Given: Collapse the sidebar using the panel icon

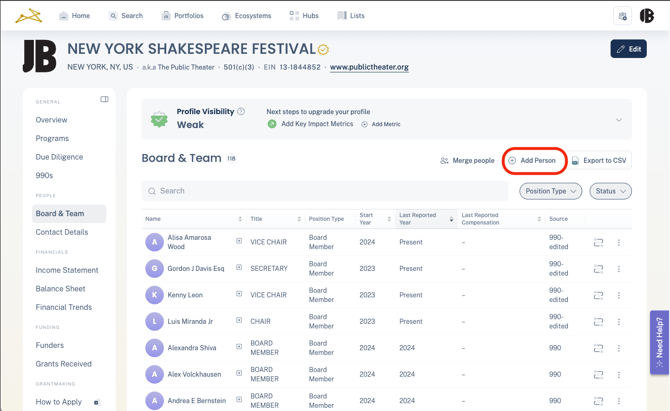Looking at the screenshot, I should coord(104,100).
